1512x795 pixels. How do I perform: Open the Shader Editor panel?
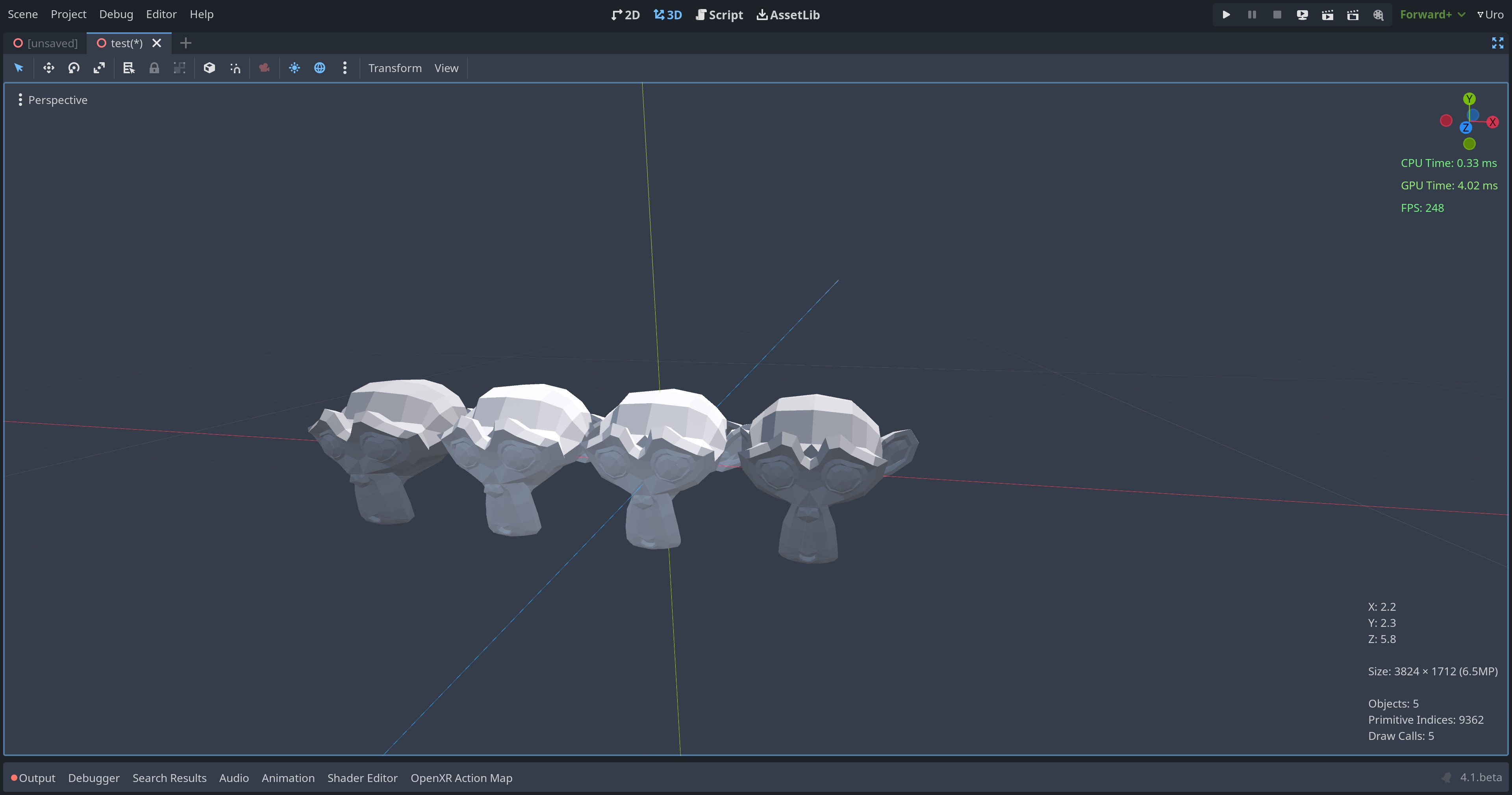362,777
